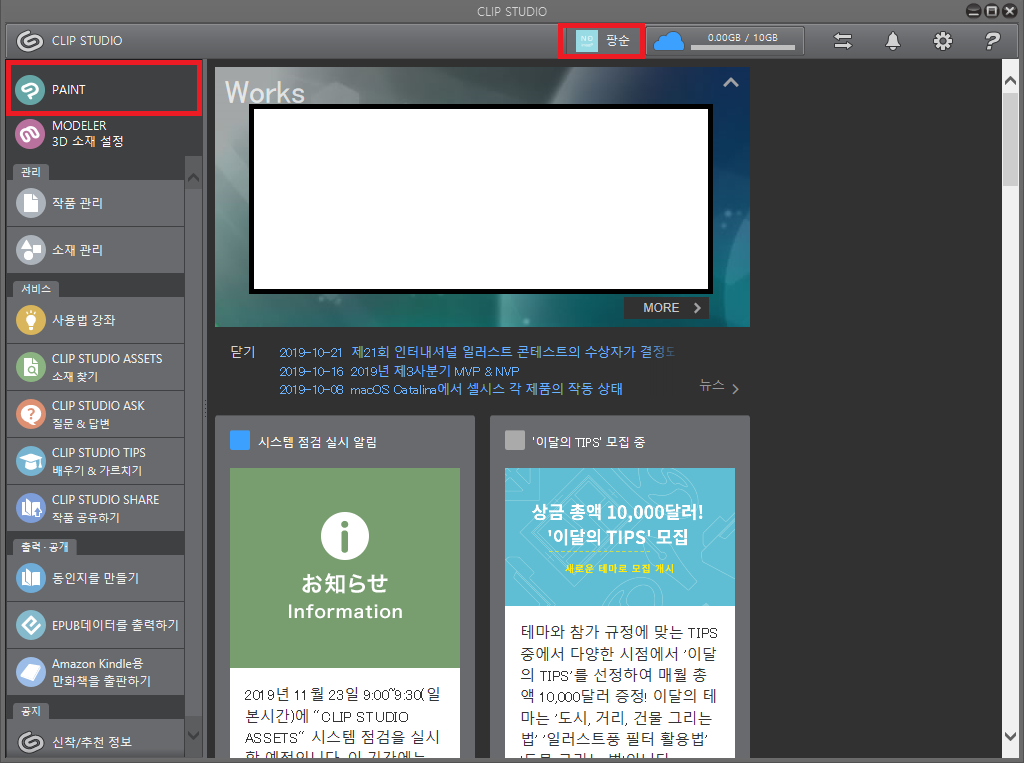Launch the PAINT application

(x=104, y=89)
